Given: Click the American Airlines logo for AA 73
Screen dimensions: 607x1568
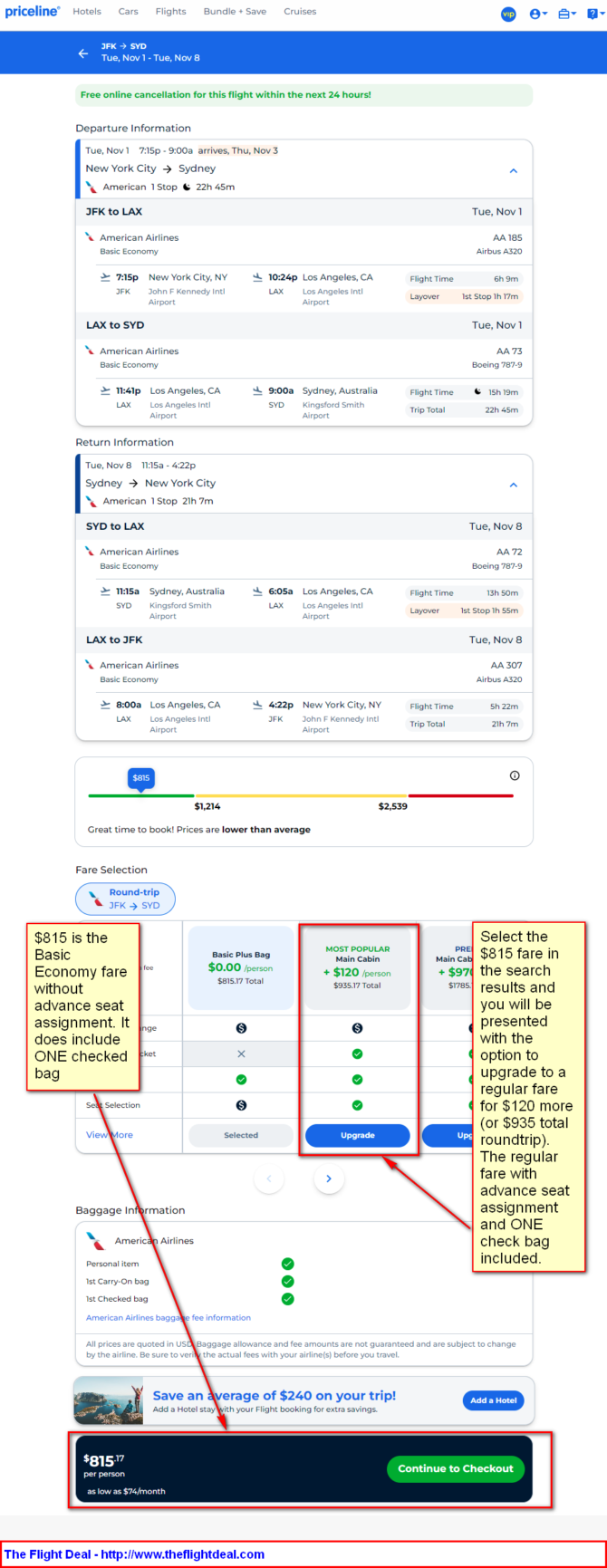Looking at the screenshot, I should [90, 351].
